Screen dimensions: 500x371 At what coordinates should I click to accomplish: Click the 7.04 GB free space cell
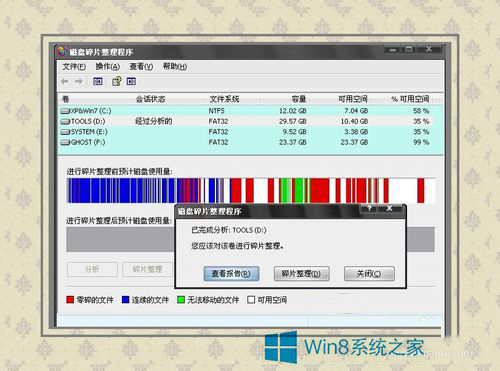point(356,111)
